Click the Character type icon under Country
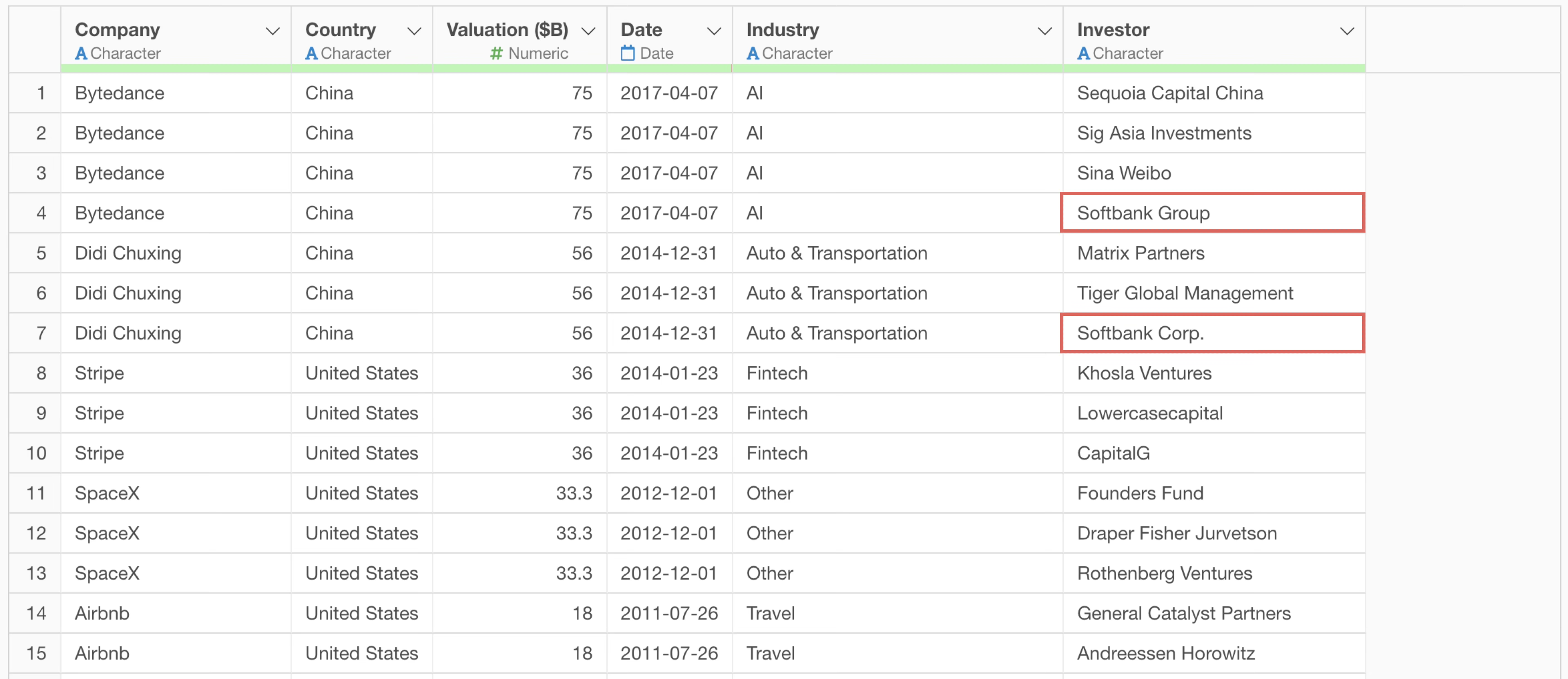The width and height of the screenshot is (1568, 679). click(311, 53)
